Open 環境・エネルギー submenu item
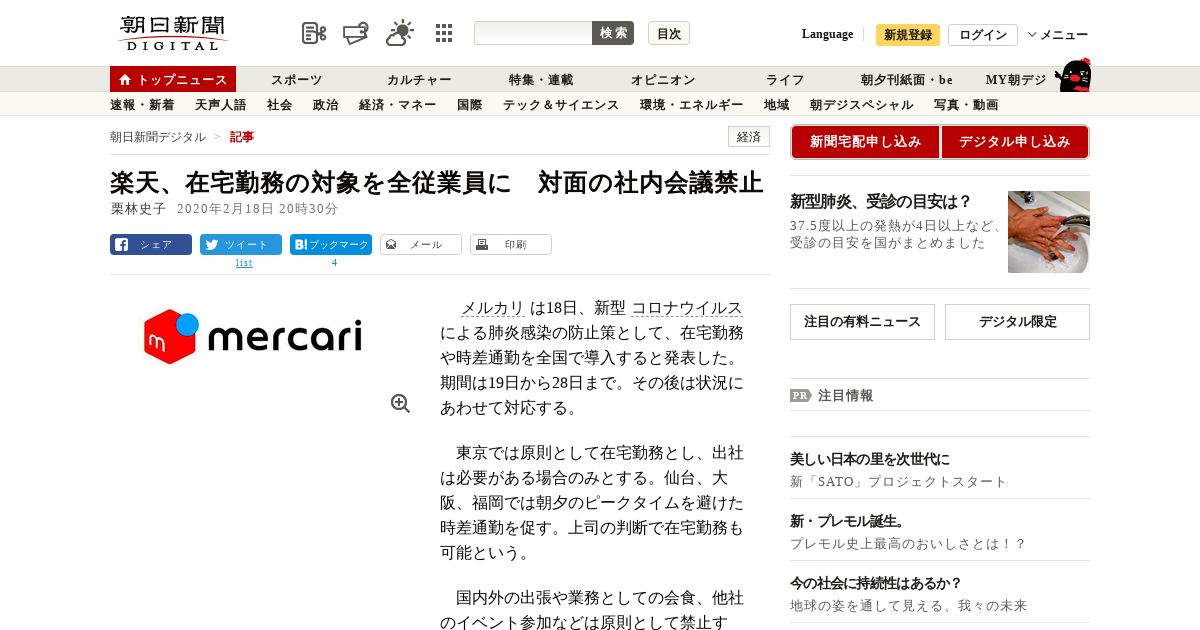 coord(691,105)
